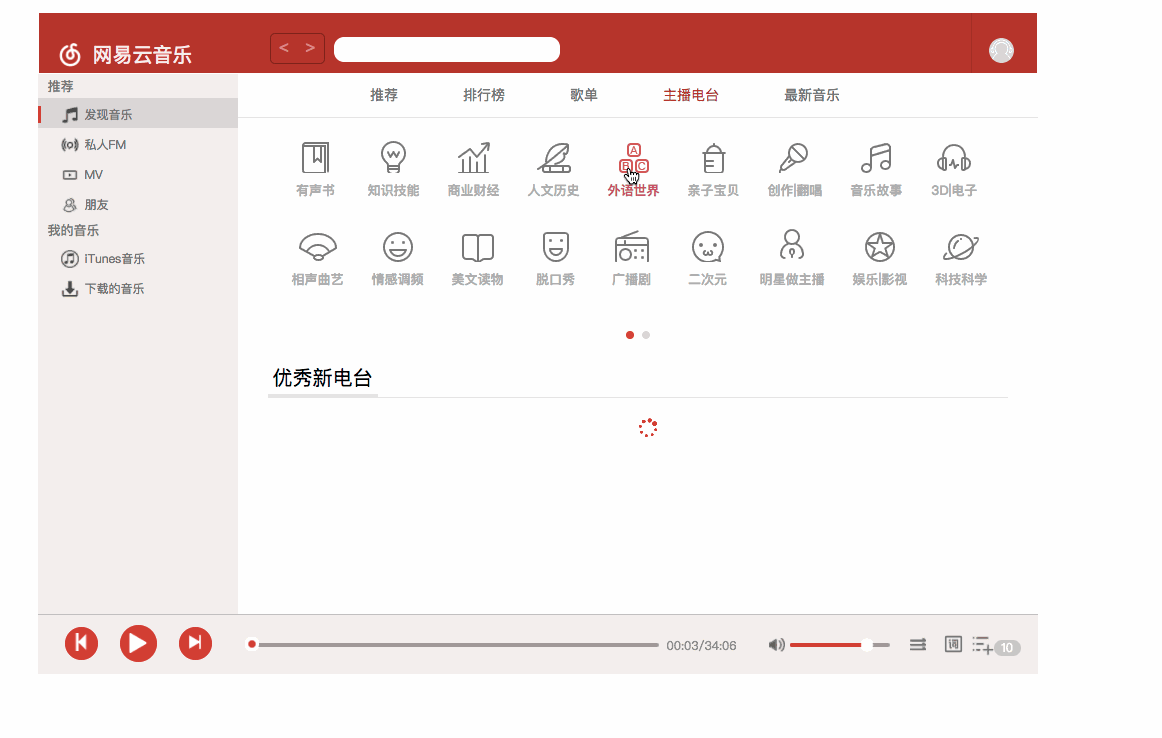Open the 科技科学 planet category
The width and height of the screenshot is (1162, 738).
[x=960, y=247]
